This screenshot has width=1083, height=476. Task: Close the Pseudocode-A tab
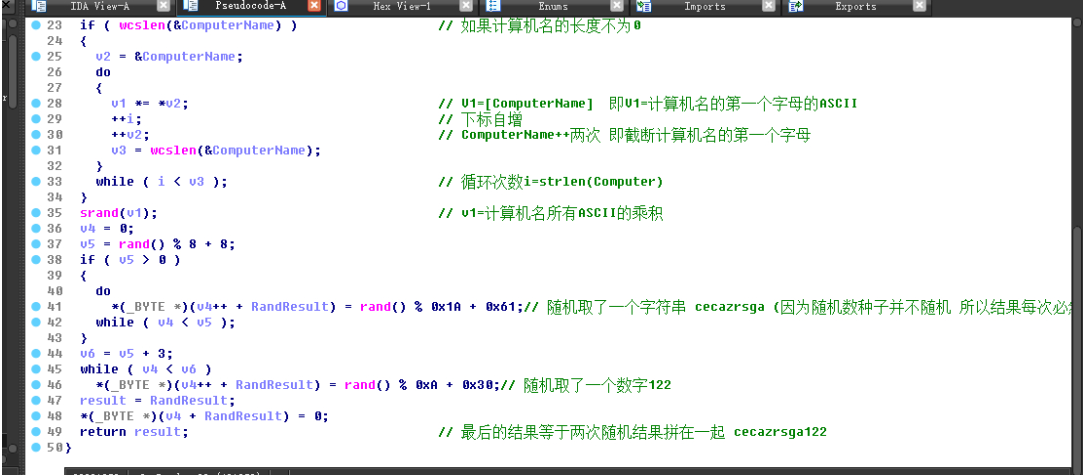pos(314,6)
